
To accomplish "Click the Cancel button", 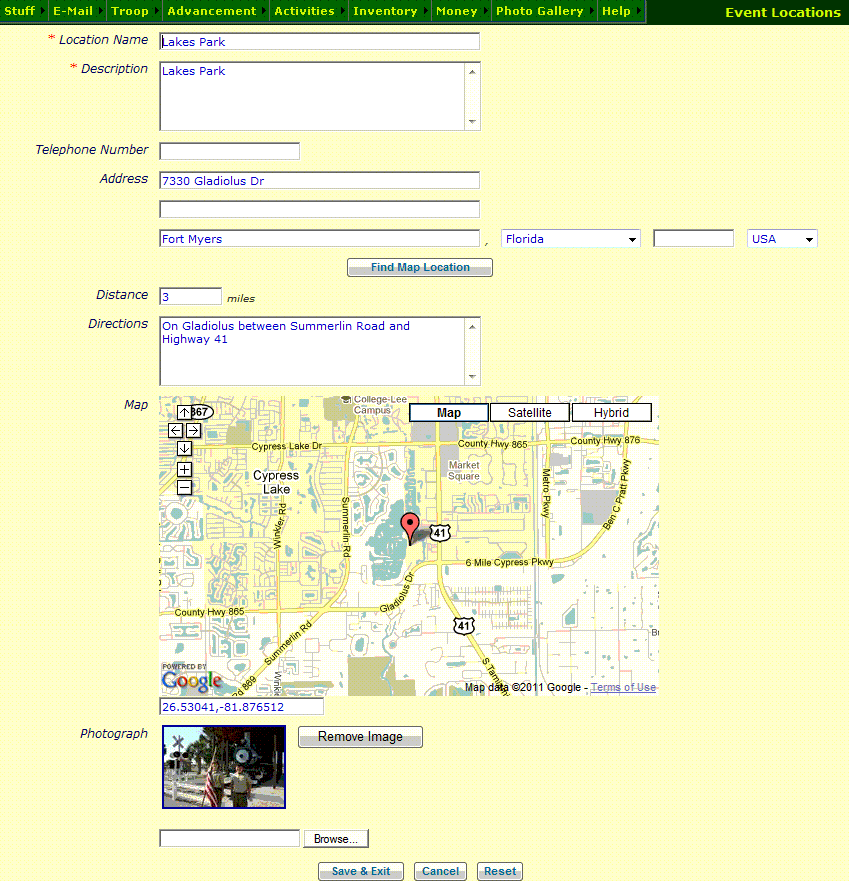I will [x=441, y=871].
